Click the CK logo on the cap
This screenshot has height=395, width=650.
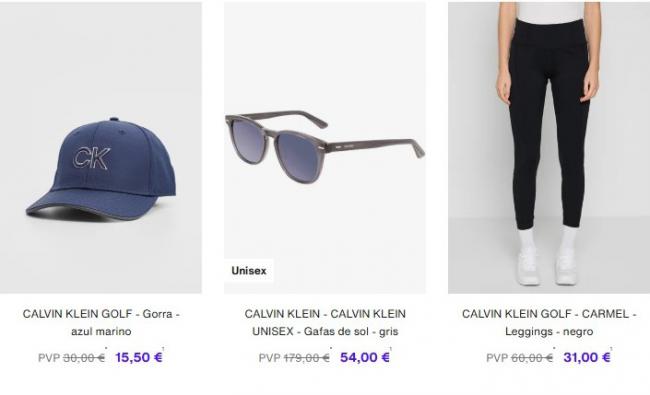(92, 158)
